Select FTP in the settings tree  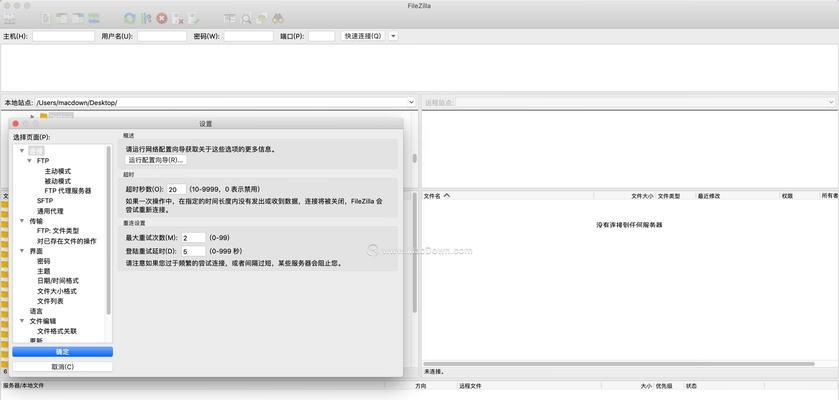click(43, 160)
